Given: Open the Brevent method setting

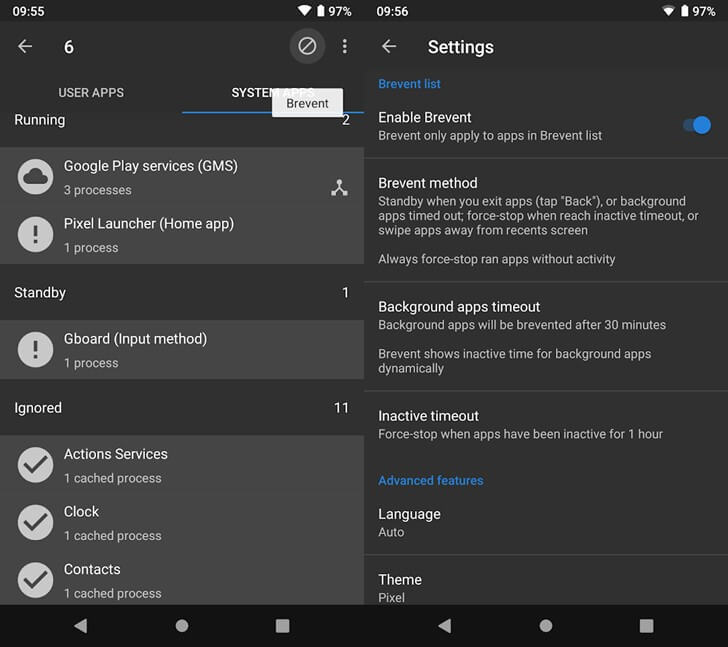Looking at the screenshot, I should coord(545,220).
